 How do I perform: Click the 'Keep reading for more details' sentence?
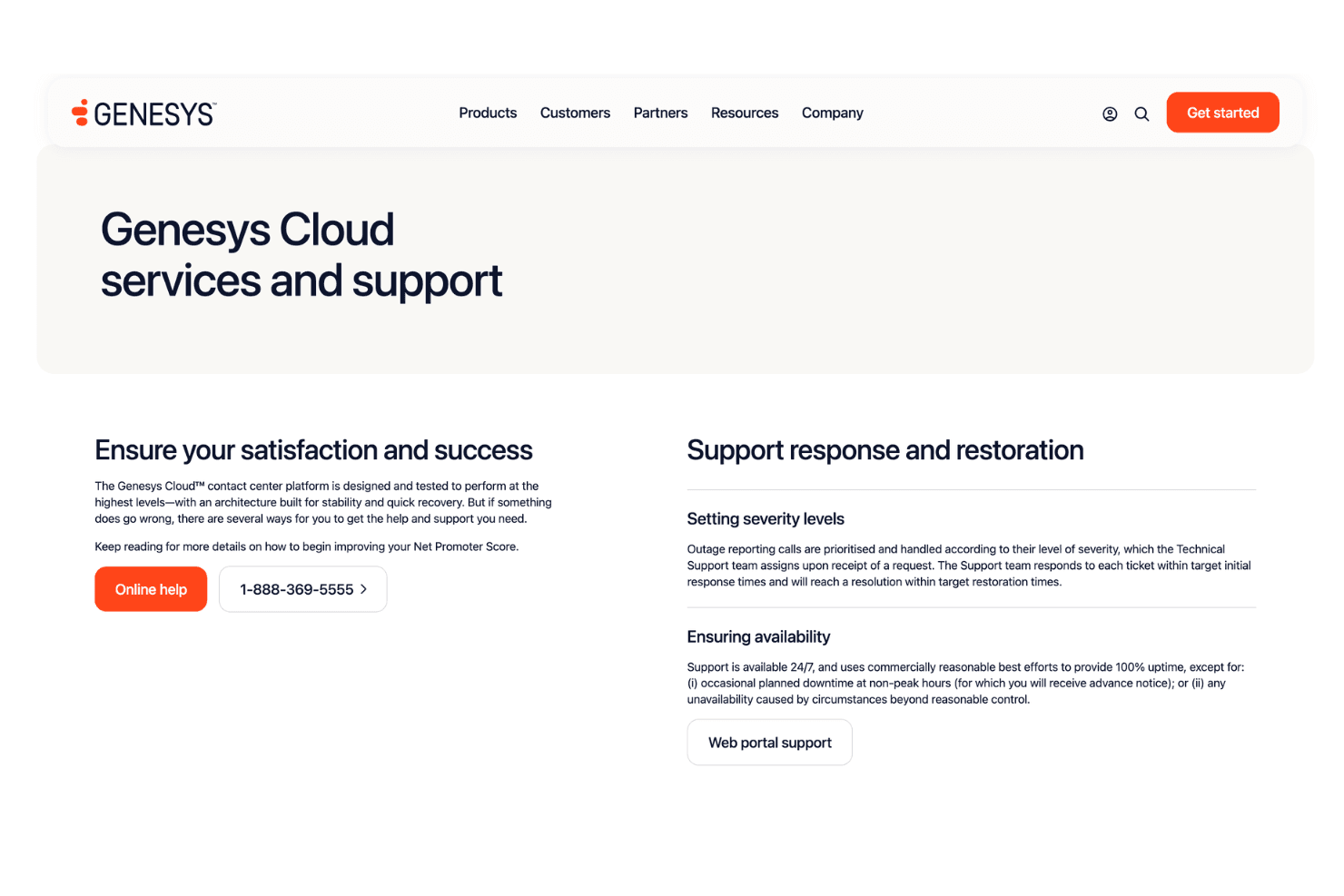(307, 546)
